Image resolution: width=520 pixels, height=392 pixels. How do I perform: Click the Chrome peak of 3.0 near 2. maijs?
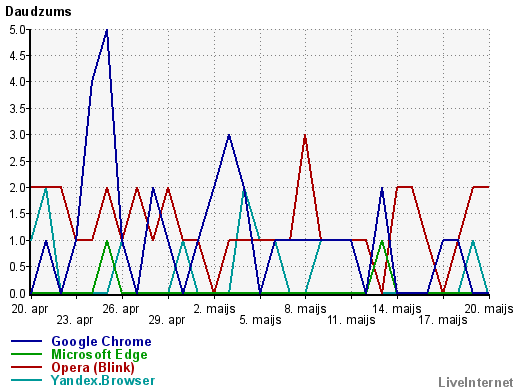pos(229,135)
